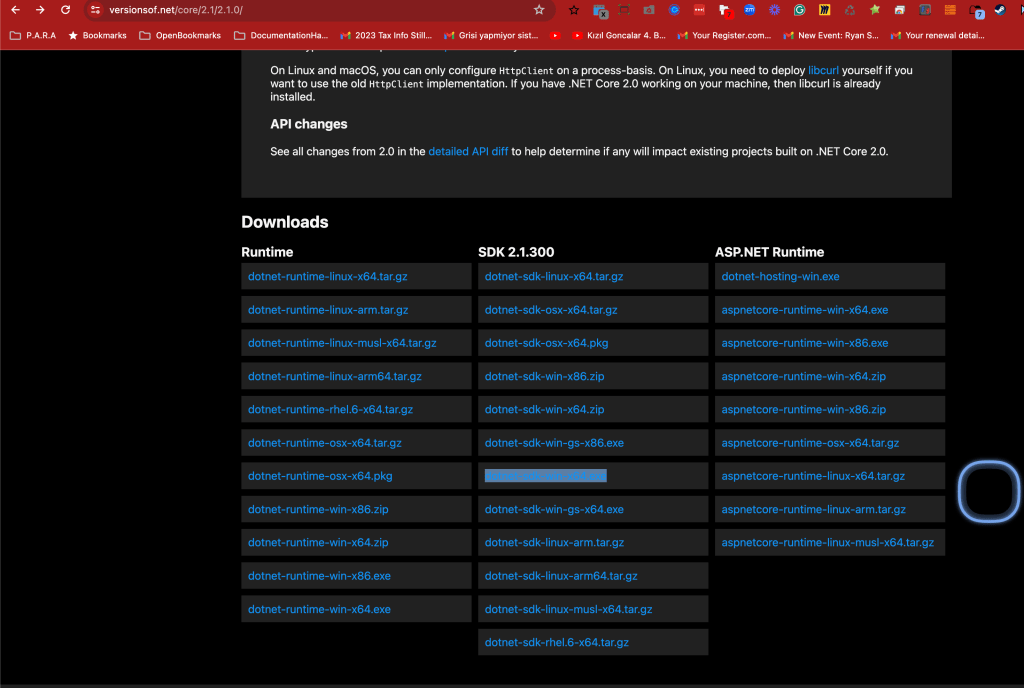
Task: Go back using the browser back arrow
Action: tap(16, 10)
